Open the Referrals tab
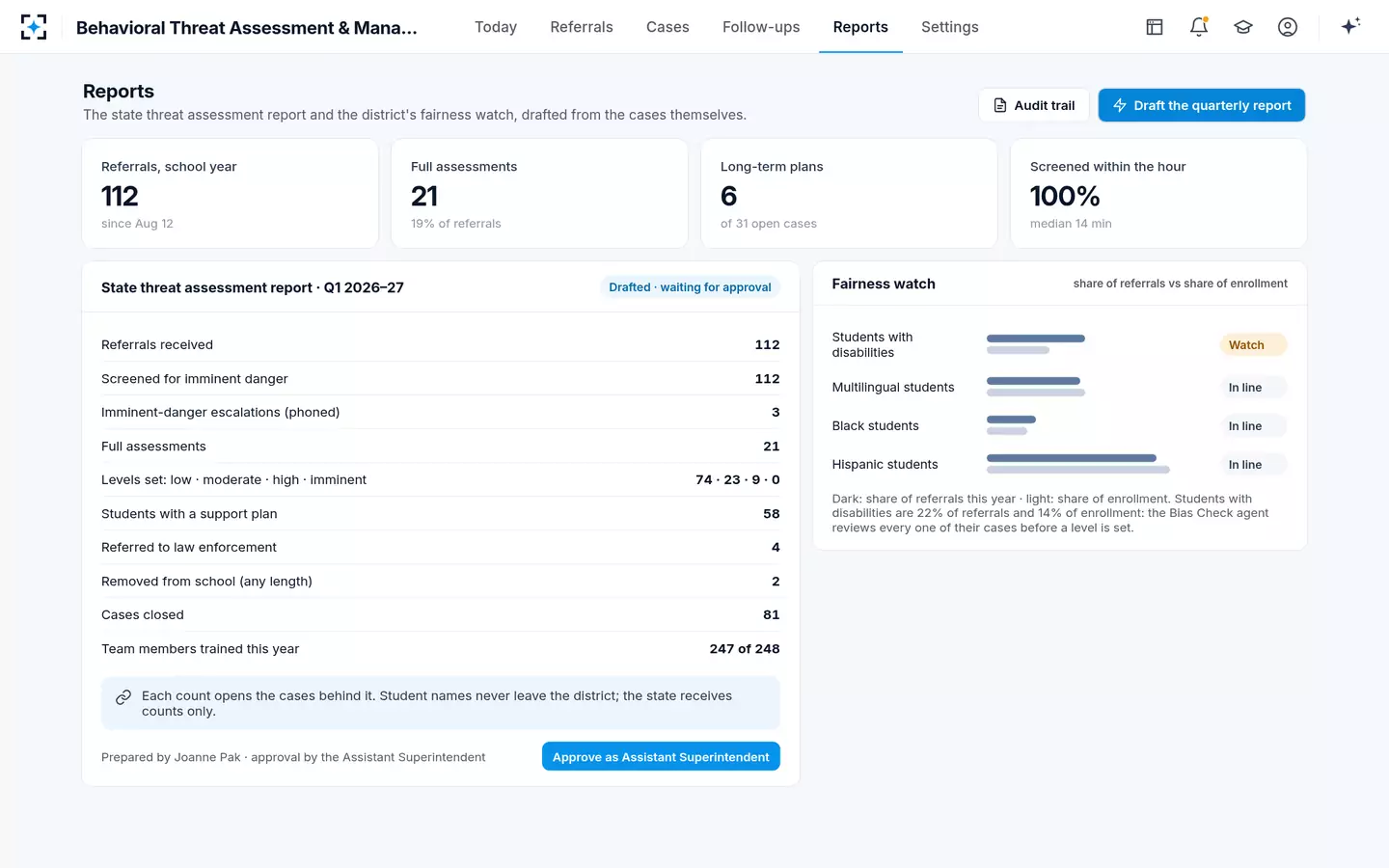This screenshot has height=868, width=1389. click(x=582, y=27)
